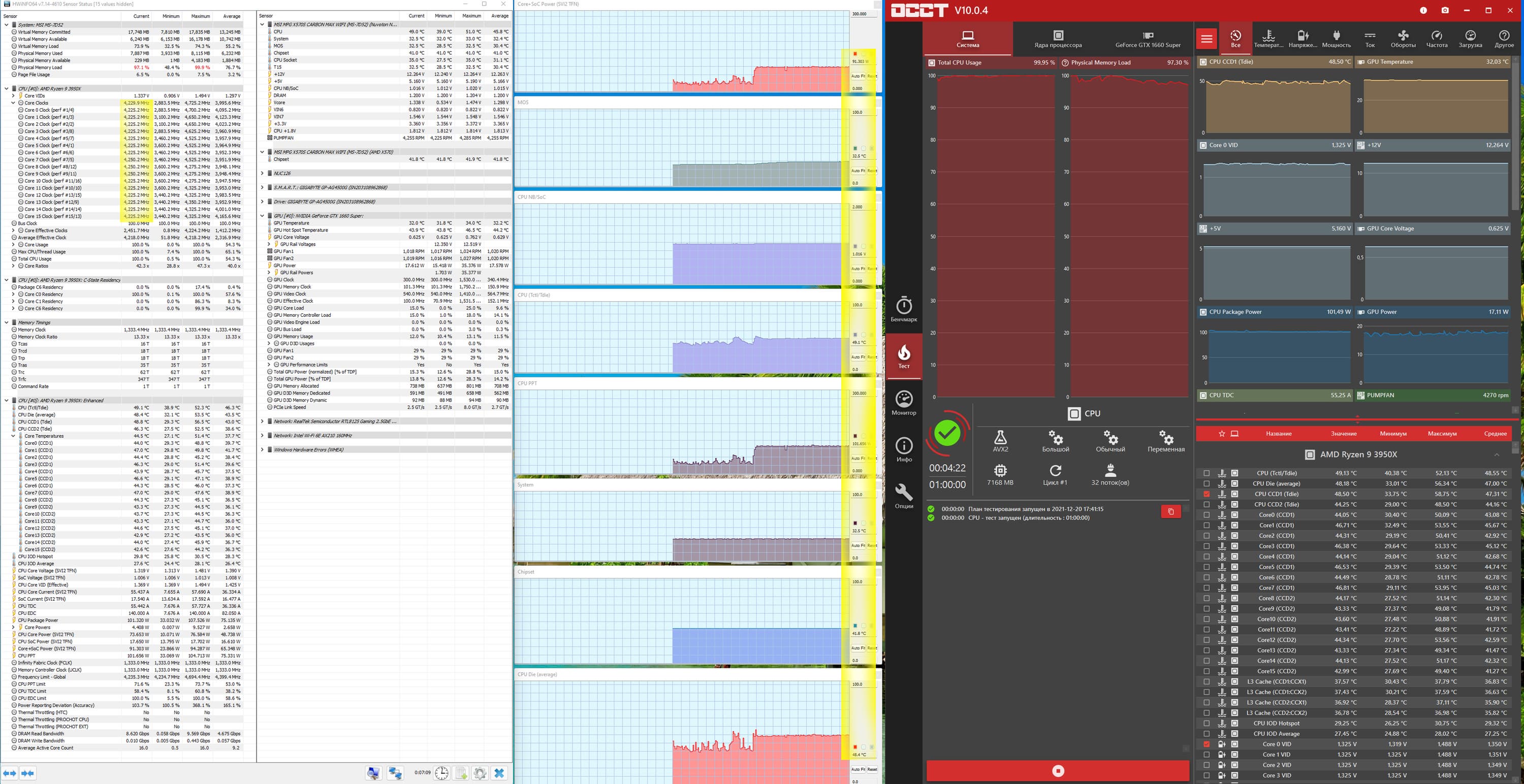Switch to GeForce GTX 1660 Super tab
1524x784 pixels.
(x=1148, y=39)
